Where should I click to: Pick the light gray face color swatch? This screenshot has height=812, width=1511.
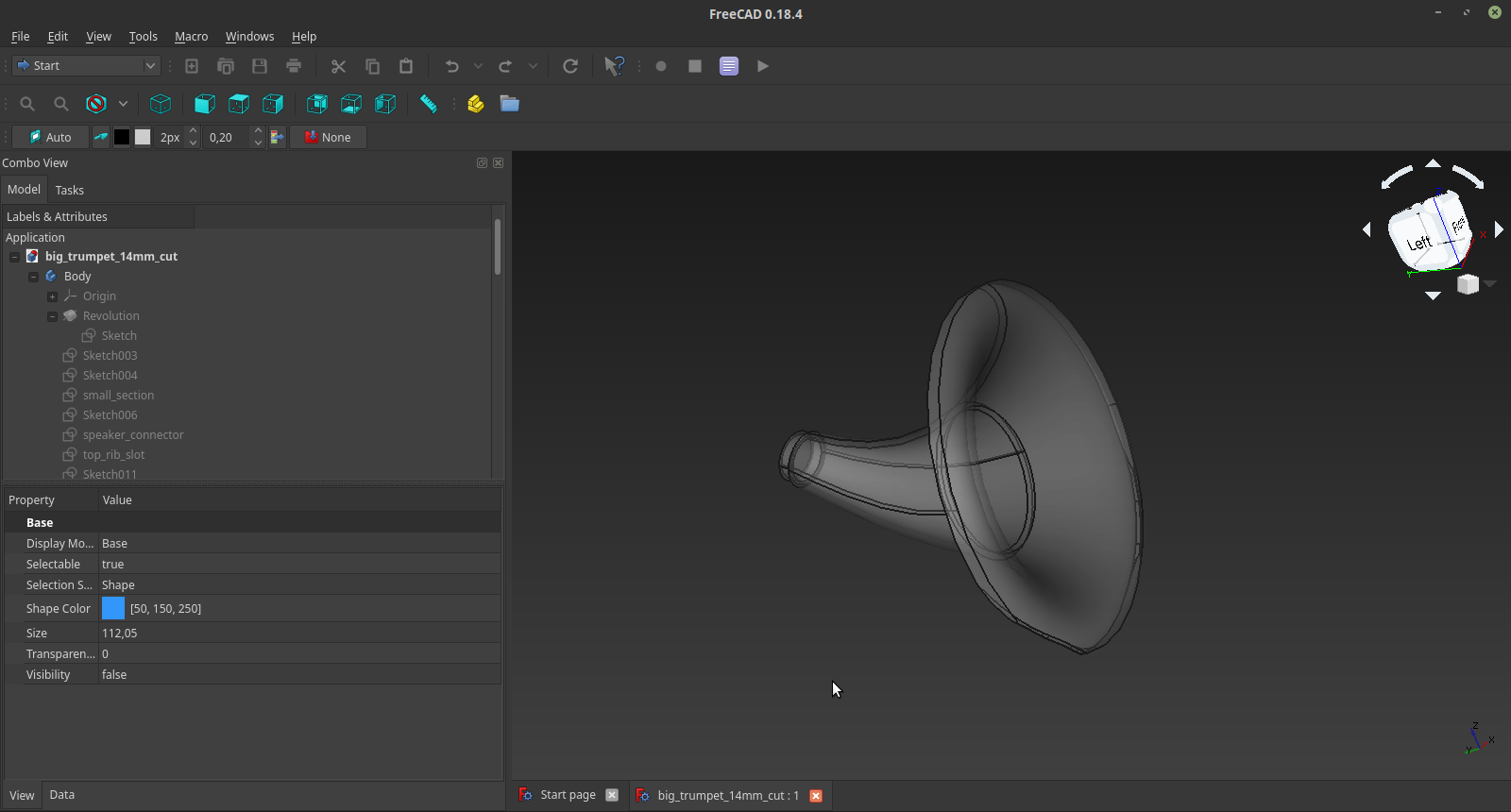pyautogui.click(x=143, y=137)
